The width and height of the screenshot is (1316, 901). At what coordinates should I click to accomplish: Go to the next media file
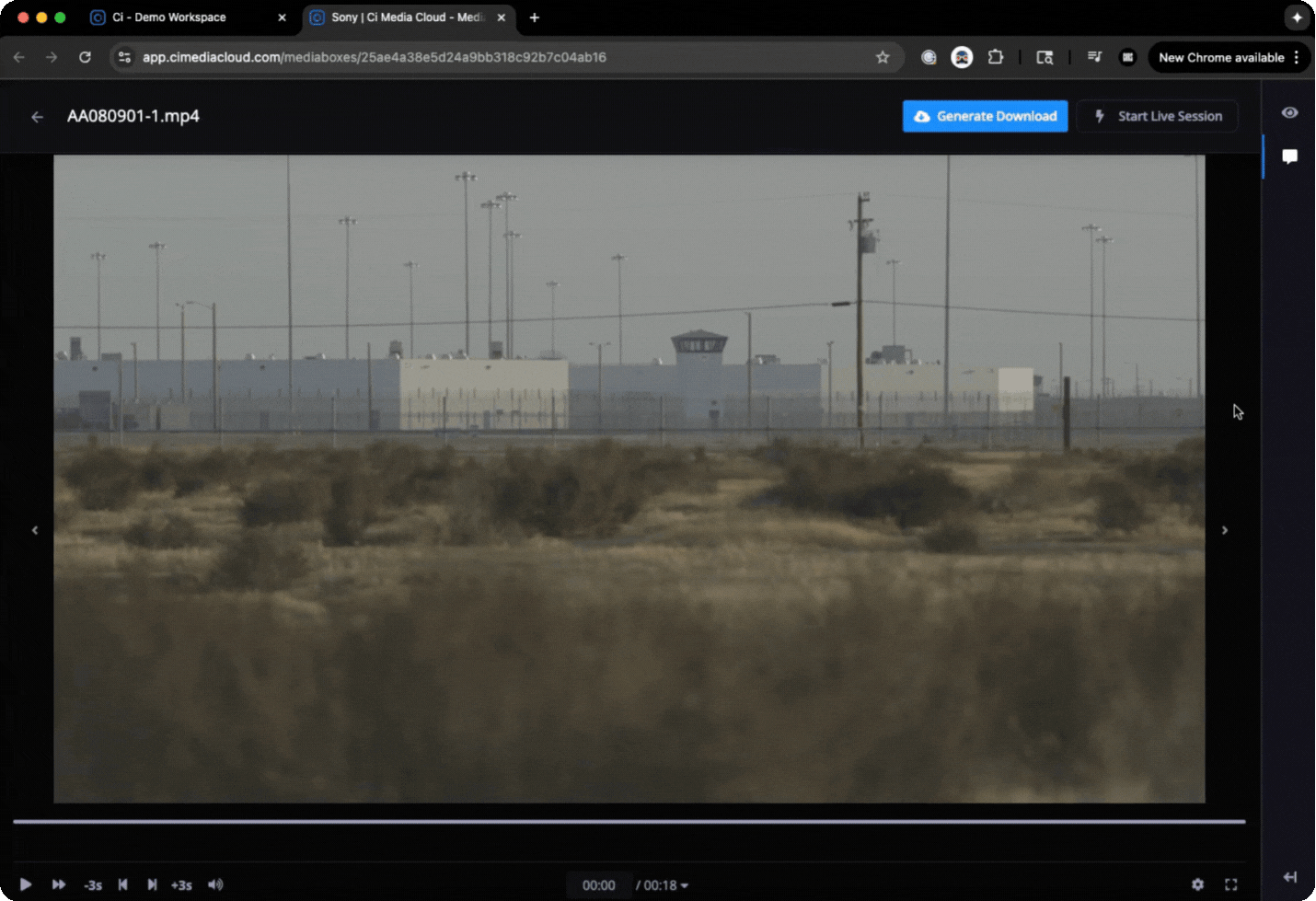click(x=1225, y=530)
